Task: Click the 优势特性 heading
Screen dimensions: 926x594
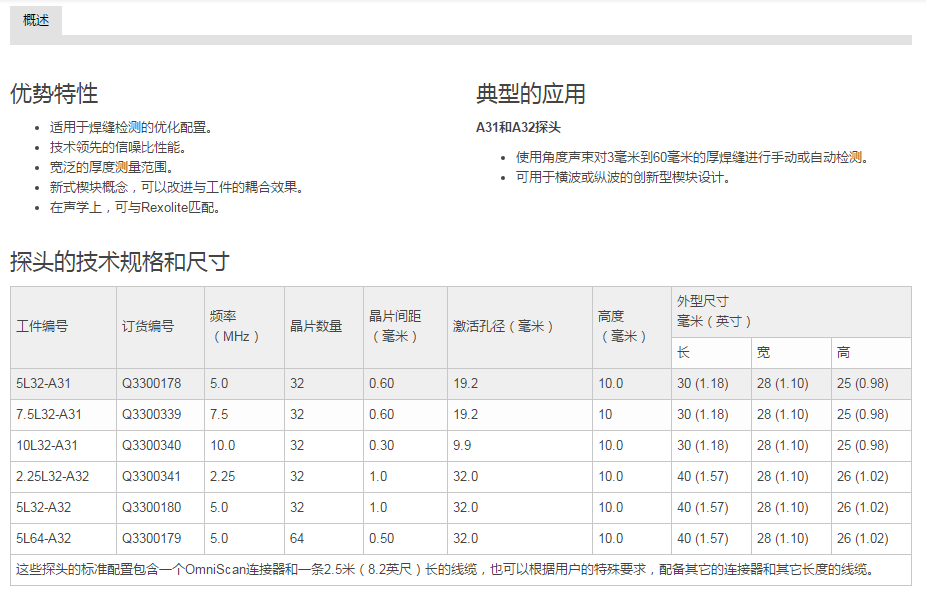Action: pos(54,94)
